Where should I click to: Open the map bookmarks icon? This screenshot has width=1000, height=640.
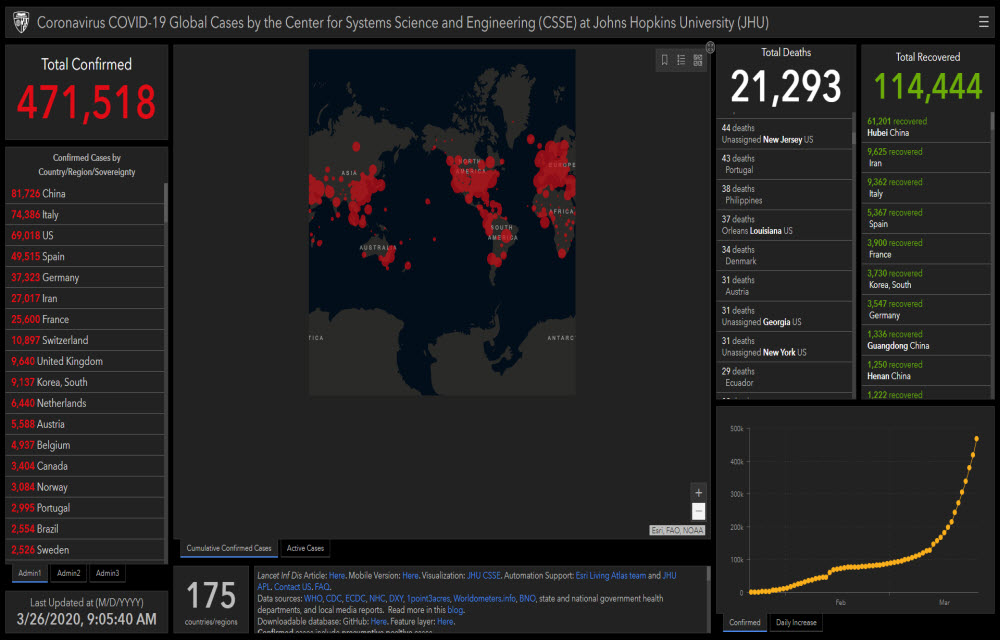pos(665,60)
